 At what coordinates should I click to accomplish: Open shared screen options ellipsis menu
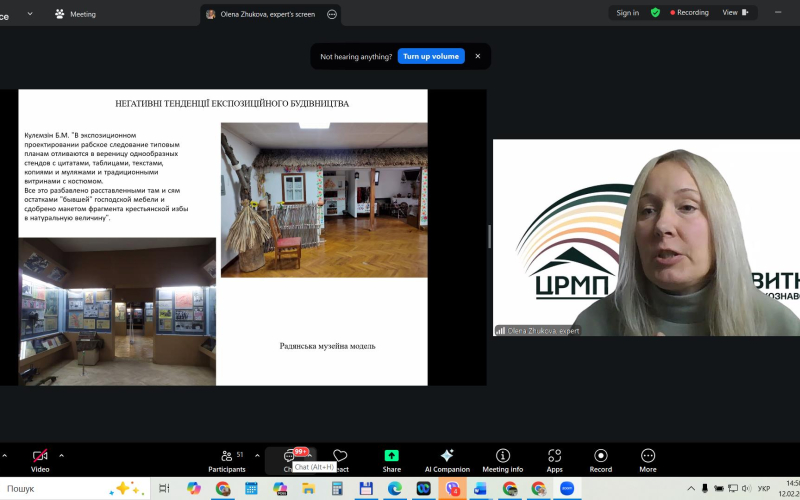coord(332,14)
